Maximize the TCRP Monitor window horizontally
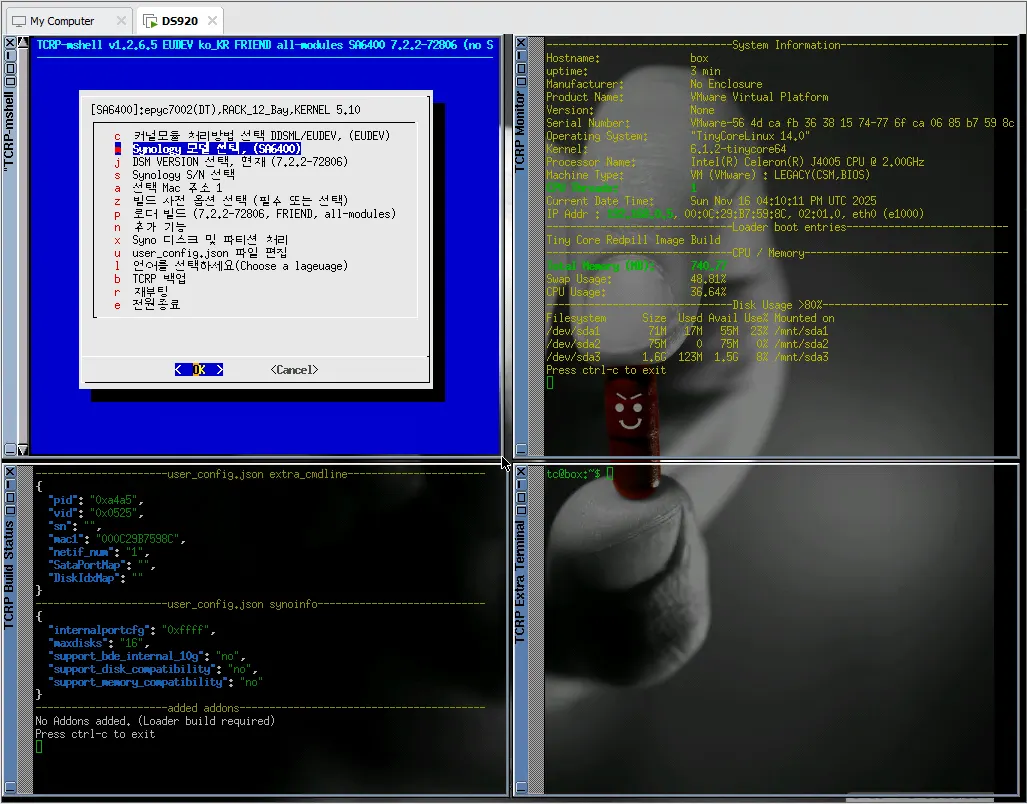Screen dimensions: 1027x804 tap(521, 81)
